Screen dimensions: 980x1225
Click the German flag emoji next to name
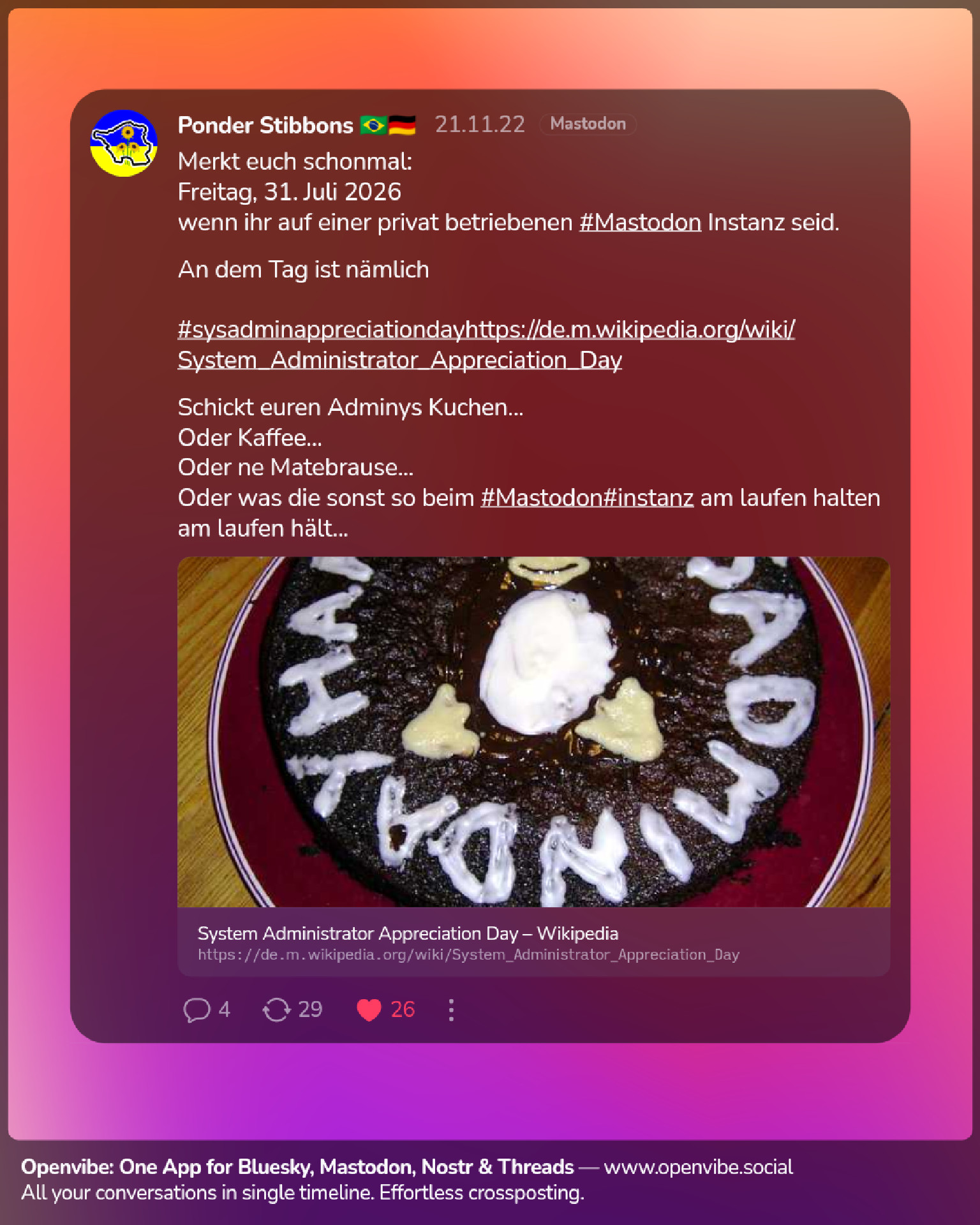(x=402, y=125)
